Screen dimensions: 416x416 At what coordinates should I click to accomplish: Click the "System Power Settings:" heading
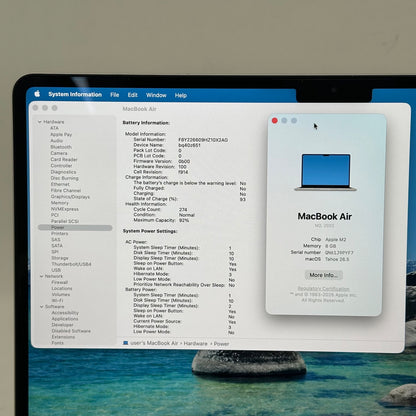coord(150,231)
